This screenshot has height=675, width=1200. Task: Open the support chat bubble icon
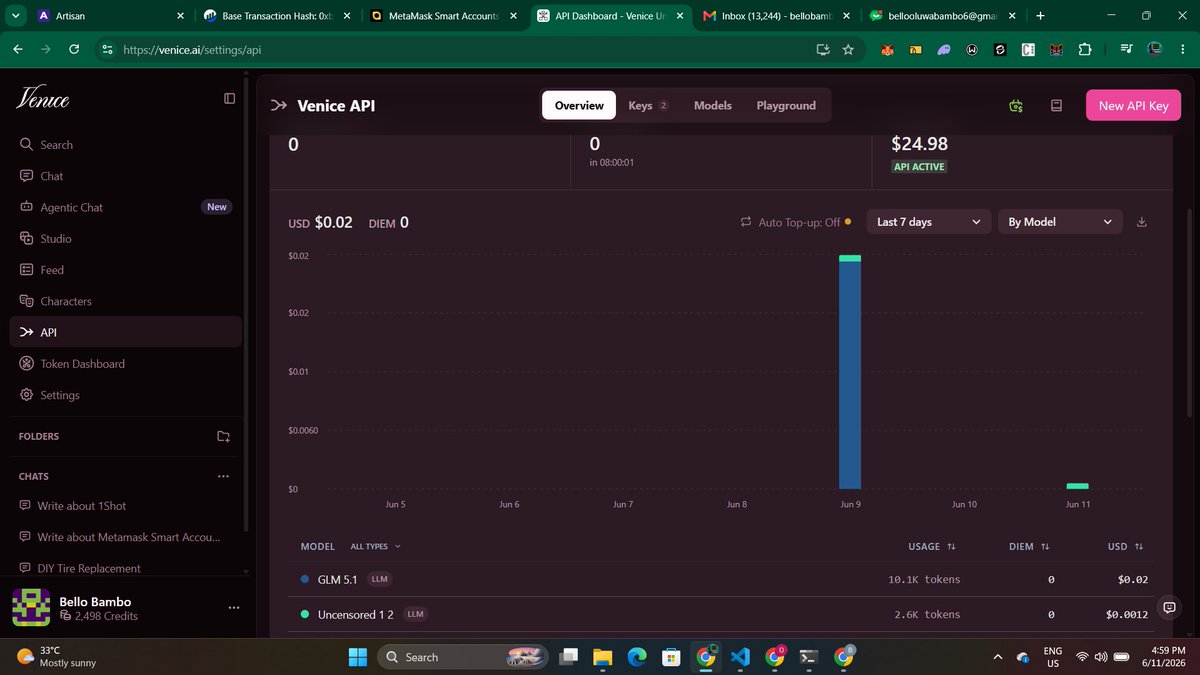pyautogui.click(x=1169, y=608)
